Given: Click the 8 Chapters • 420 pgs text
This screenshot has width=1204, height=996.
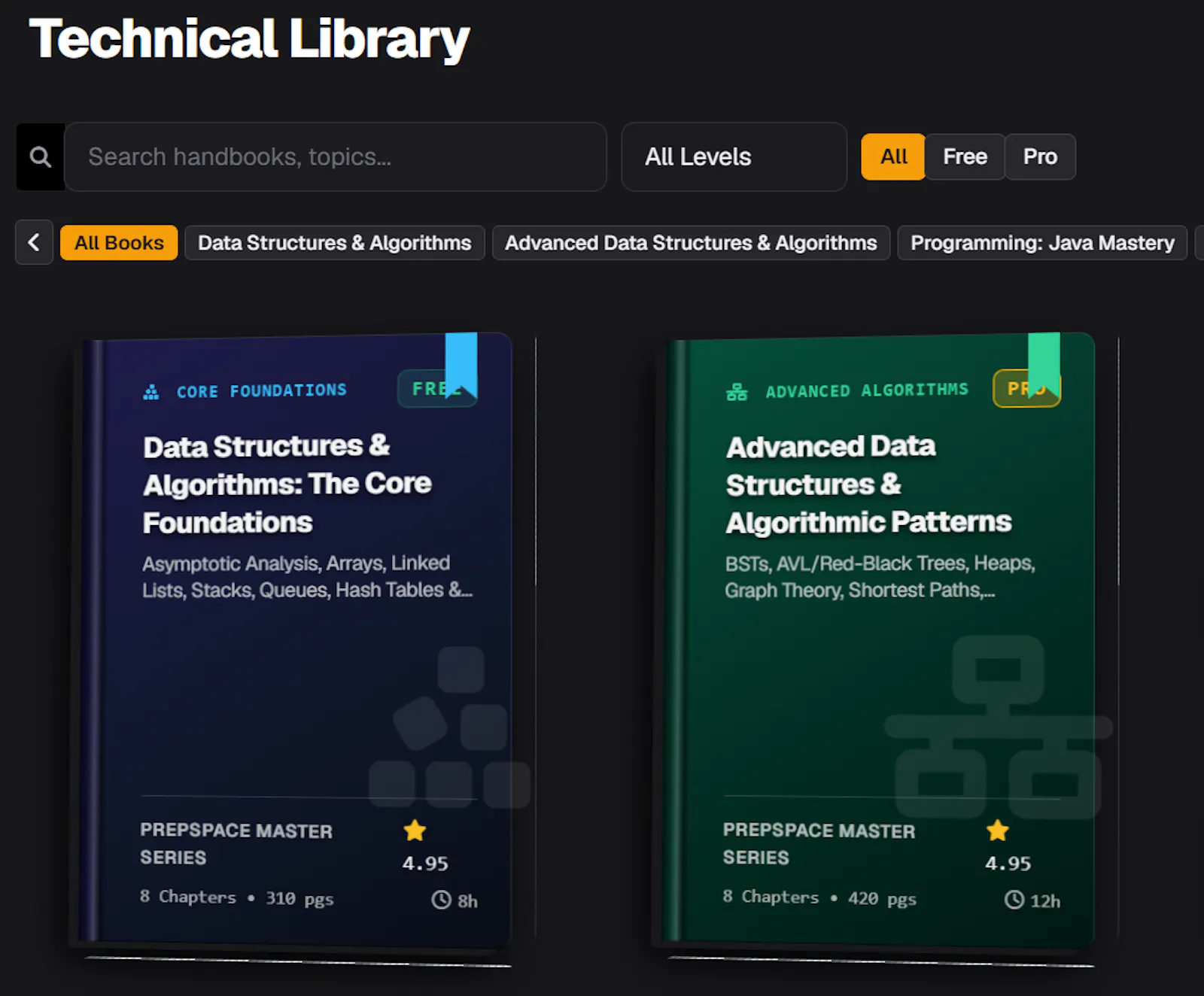Looking at the screenshot, I should tap(819, 898).
